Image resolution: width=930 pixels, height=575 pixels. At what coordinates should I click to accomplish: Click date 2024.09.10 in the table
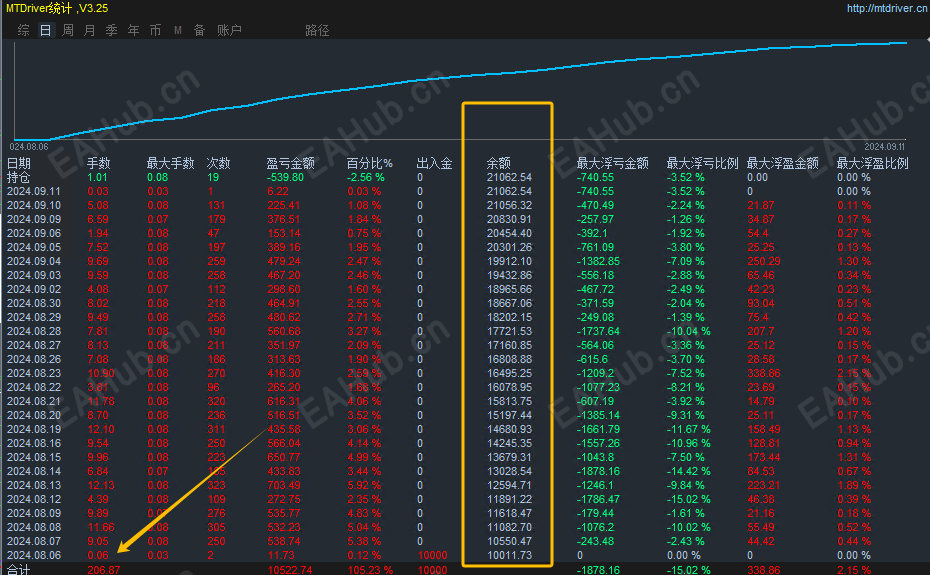[x=34, y=205]
